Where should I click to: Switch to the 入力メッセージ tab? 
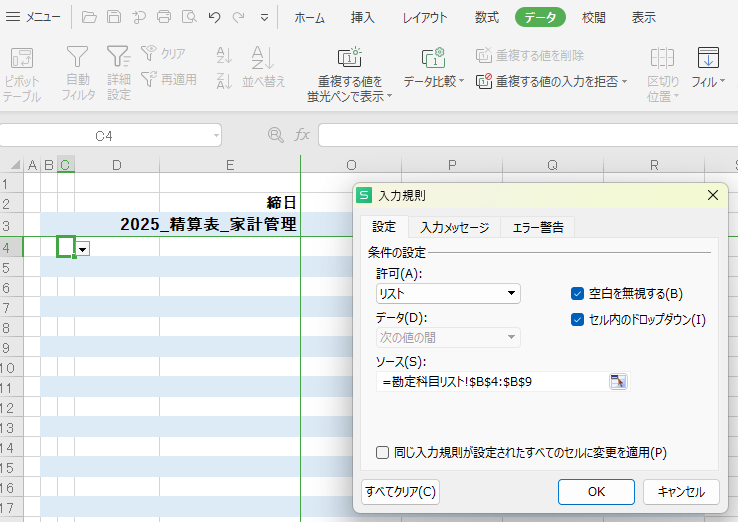(454, 227)
